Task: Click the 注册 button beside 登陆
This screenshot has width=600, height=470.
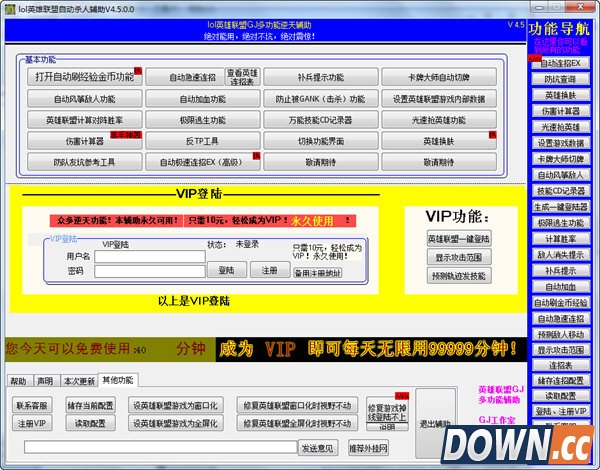Action: coord(270,270)
